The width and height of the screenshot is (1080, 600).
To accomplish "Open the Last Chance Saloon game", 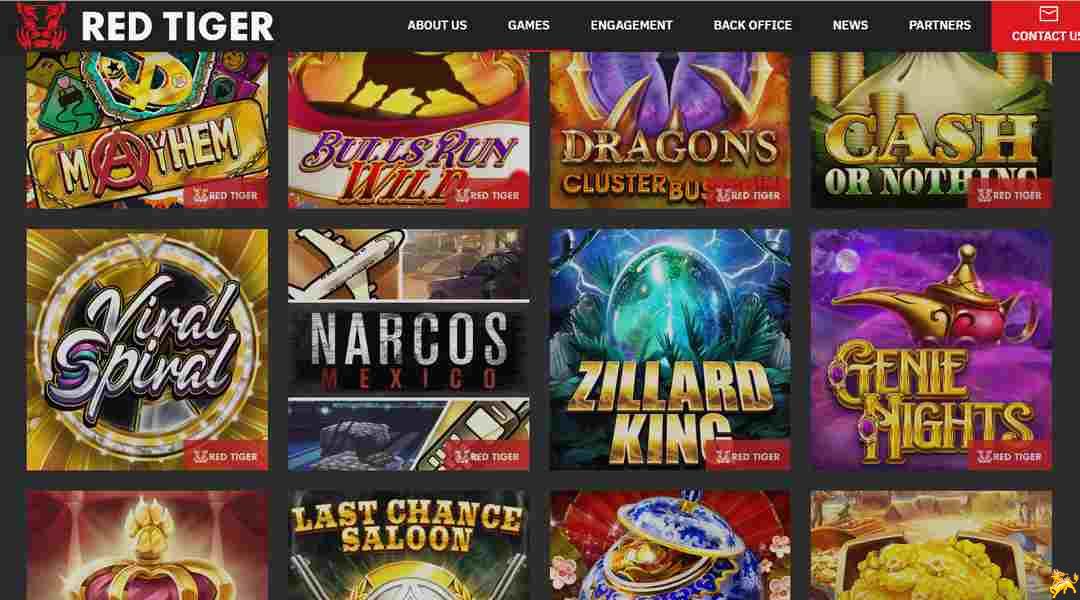I will pyautogui.click(x=408, y=545).
